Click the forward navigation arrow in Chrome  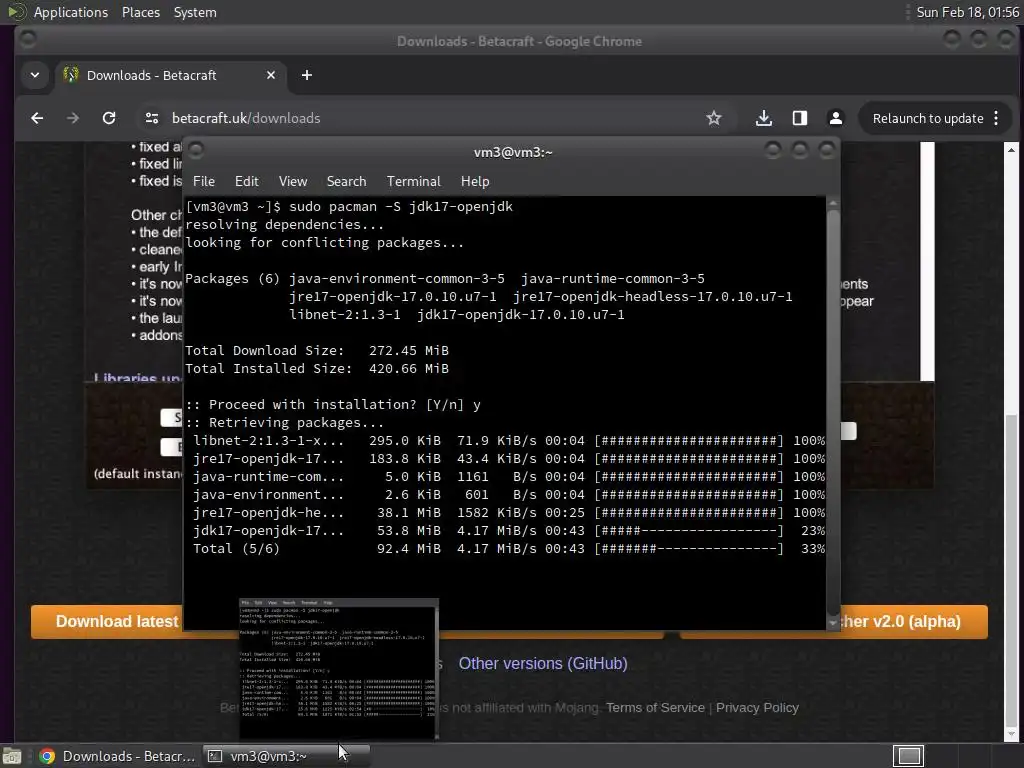[72, 118]
